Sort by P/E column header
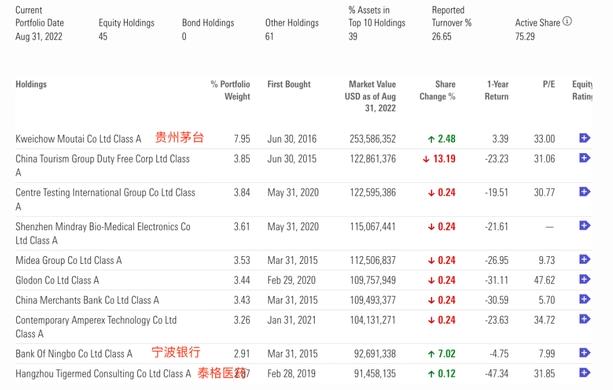 point(549,84)
